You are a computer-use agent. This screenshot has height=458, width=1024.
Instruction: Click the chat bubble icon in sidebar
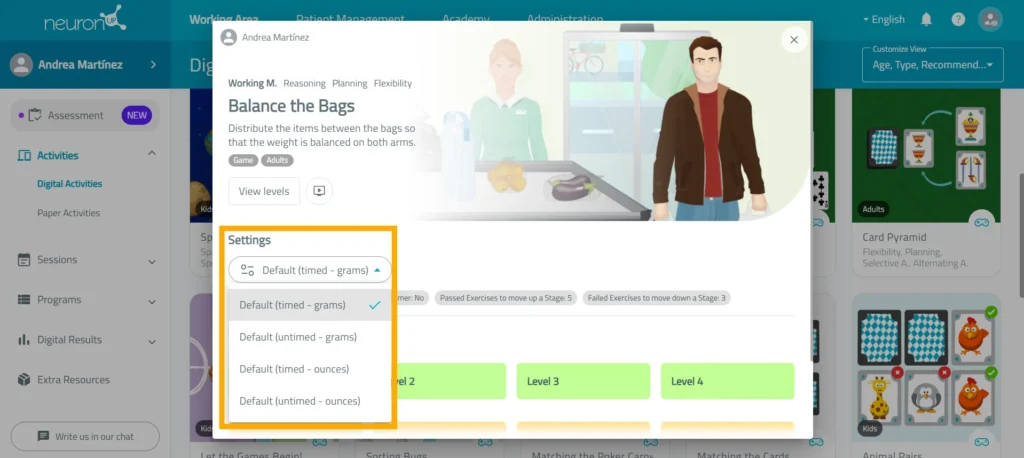(43, 436)
